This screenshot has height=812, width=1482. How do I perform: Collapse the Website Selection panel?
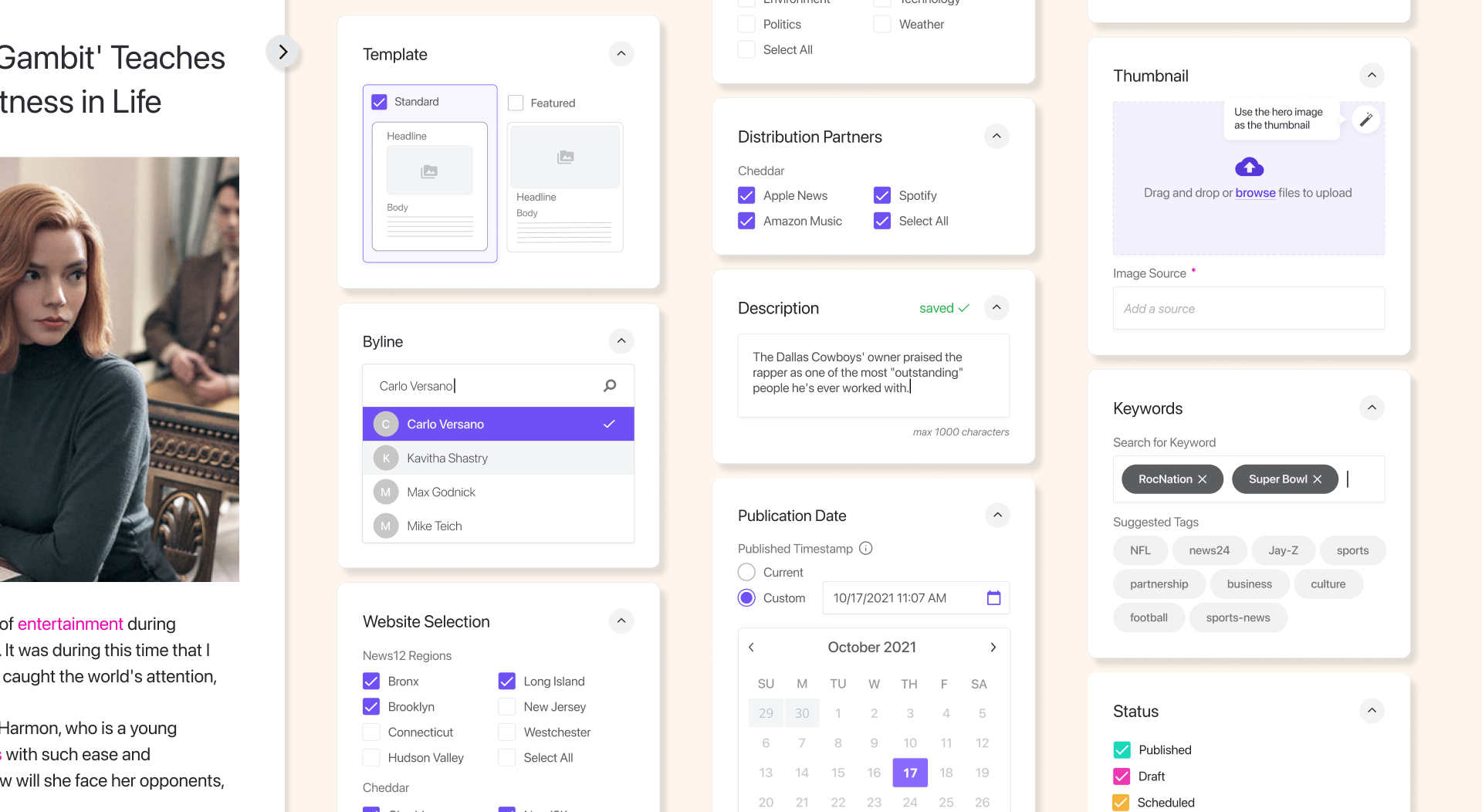(x=621, y=621)
